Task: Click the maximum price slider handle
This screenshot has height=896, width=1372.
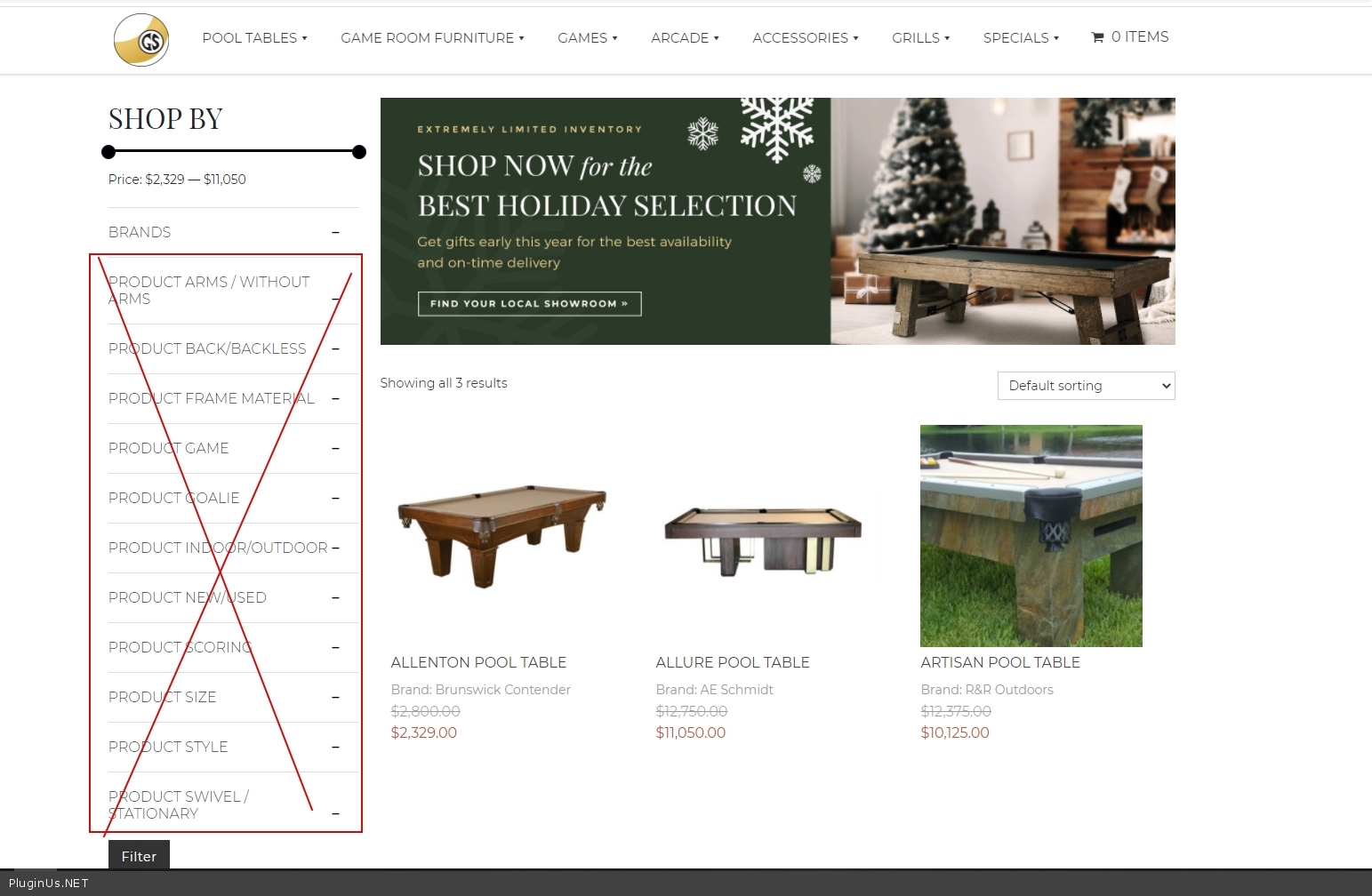Action: coord(359,152)
